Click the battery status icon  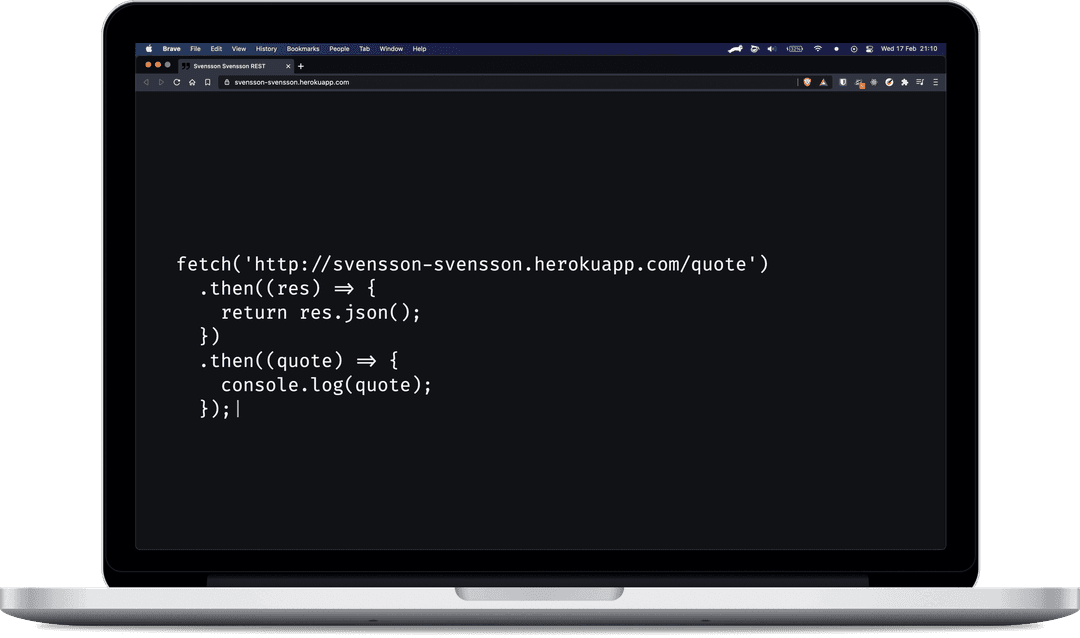pyautogui.click(x=795, y=49)
